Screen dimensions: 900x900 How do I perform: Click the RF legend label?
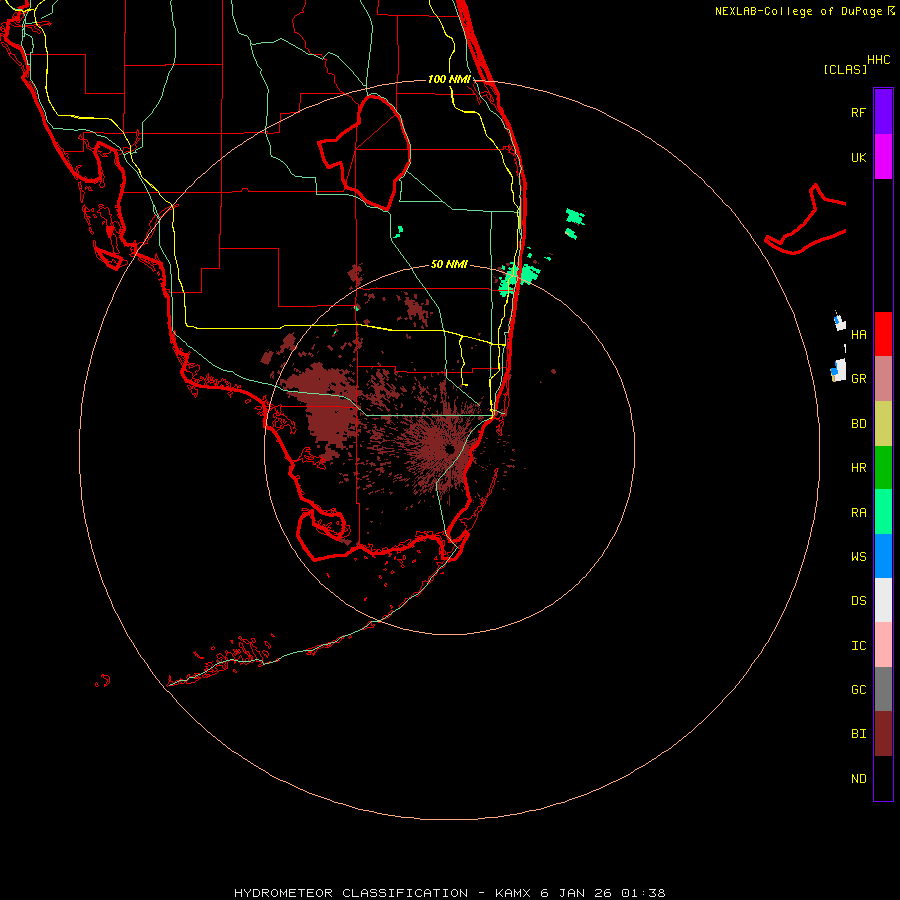858,112
